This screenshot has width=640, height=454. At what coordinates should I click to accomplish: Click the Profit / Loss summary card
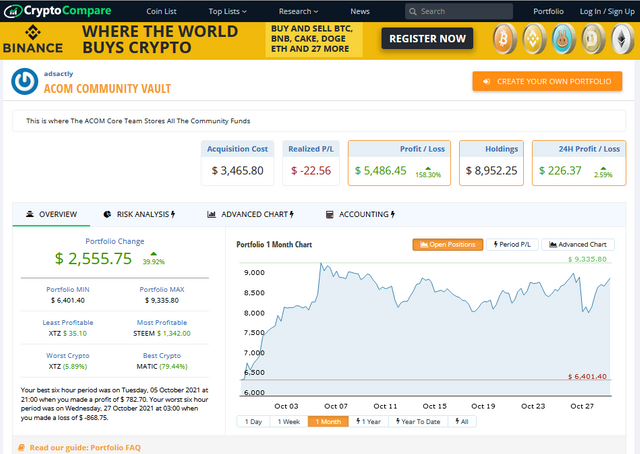pos(399,163)
